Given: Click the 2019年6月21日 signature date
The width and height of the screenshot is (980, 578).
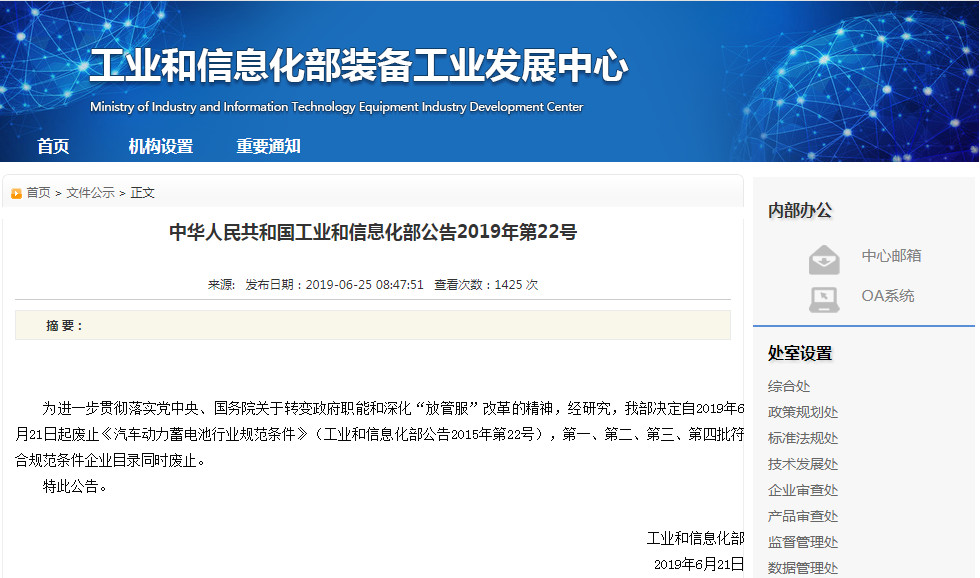Looking at the screenshot, I should (x=699, y=564).
